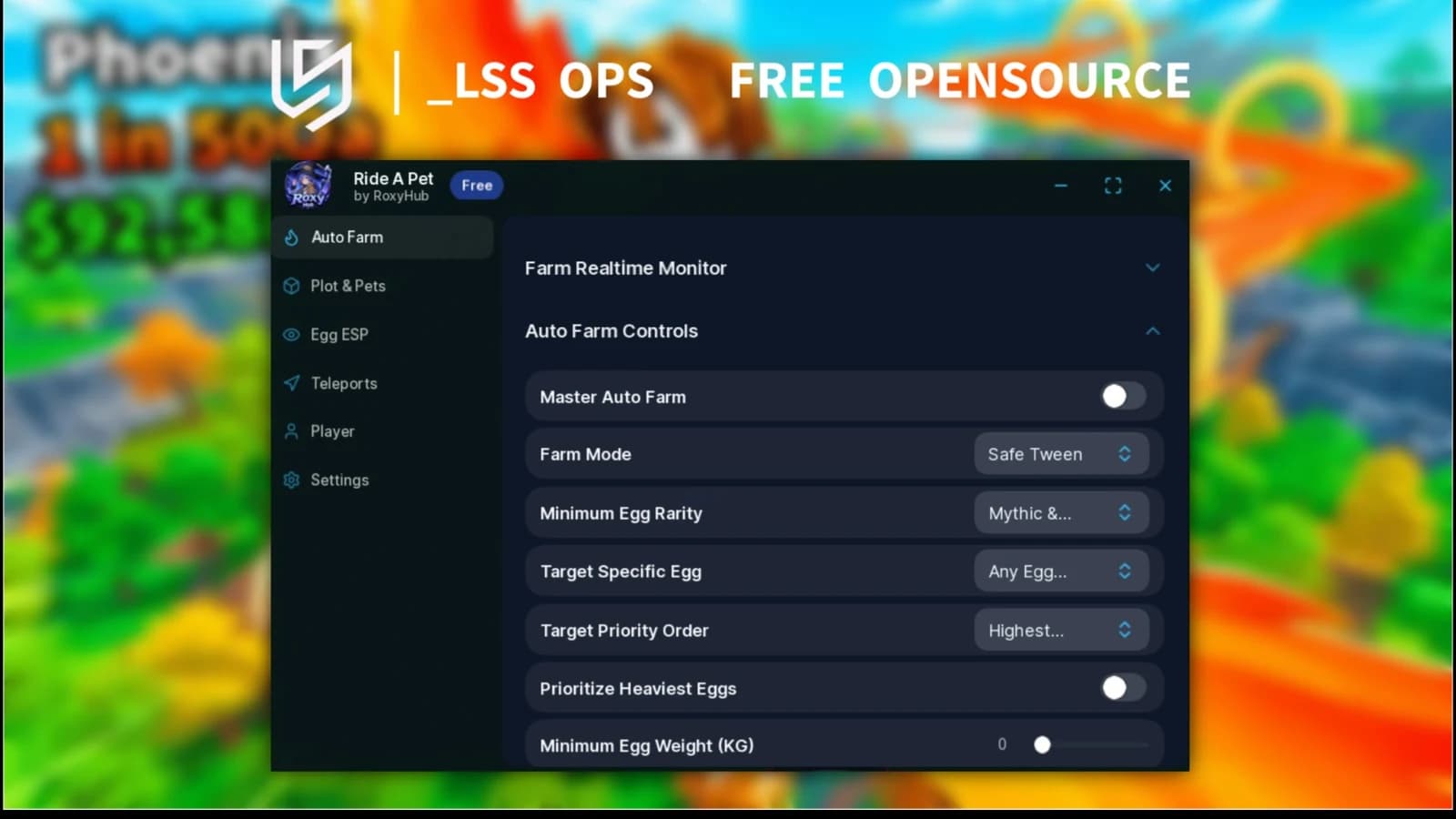
Task: Switch to the Auto Farm tab
Action: point(383,238)
